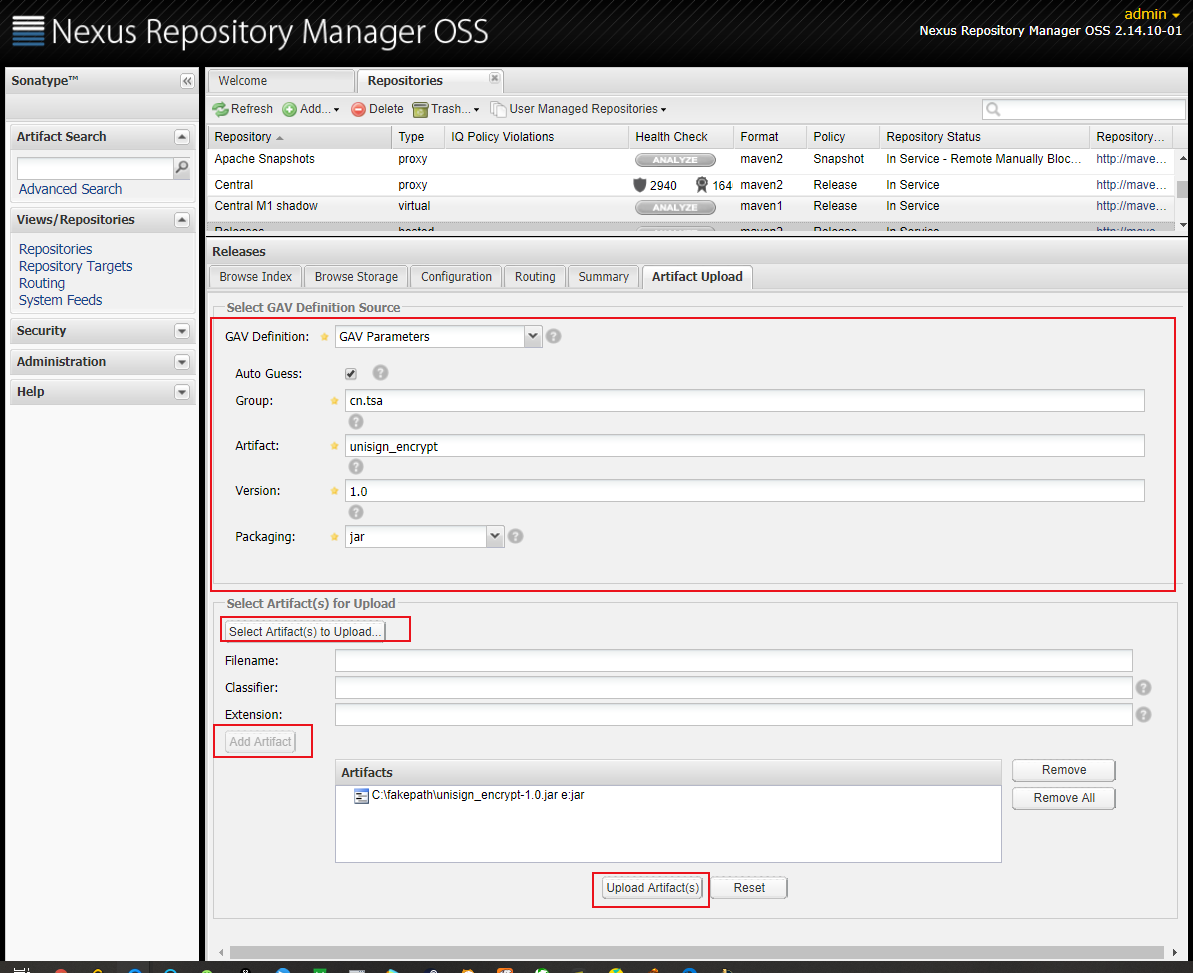Toggle the Auto Guess checkbox
Screen dimensions: 1193x973
tap(351, 374)
